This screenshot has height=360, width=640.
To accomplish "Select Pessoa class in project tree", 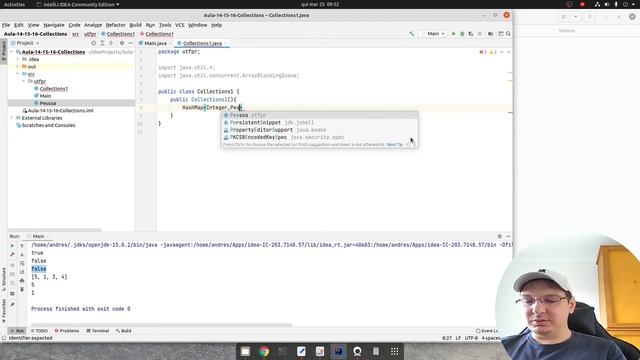I will pyautogui.click(x=48, y=103).
